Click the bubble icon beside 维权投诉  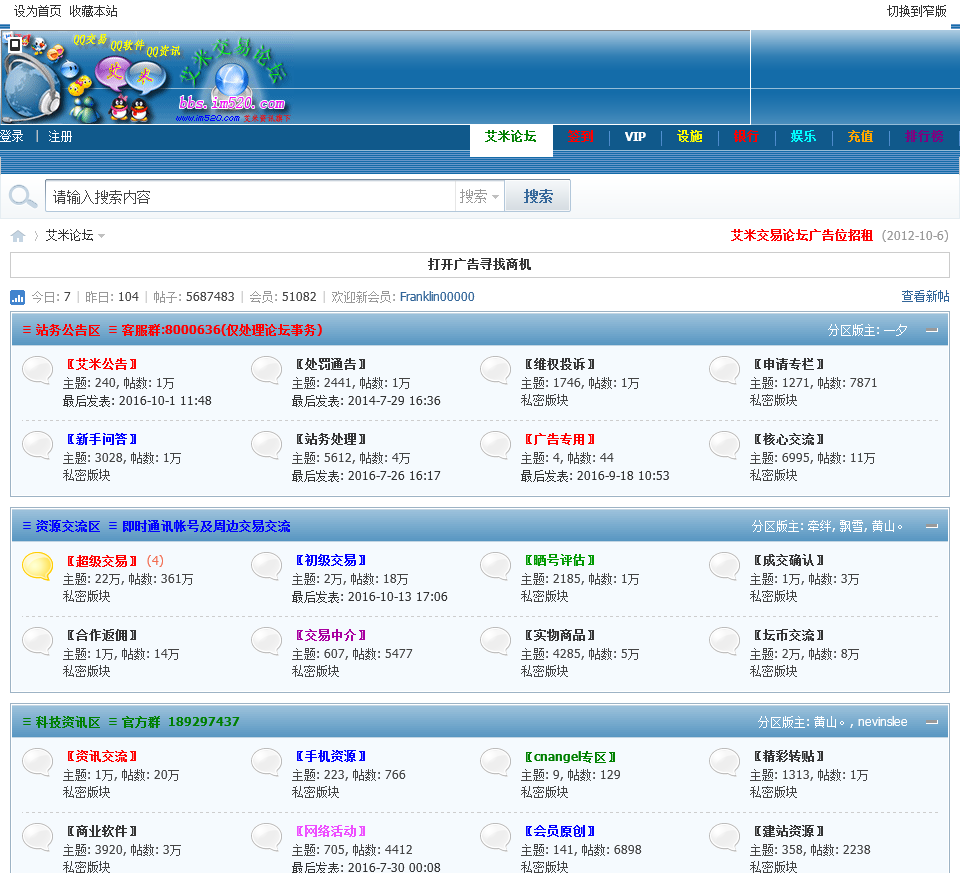[x=495, y=370]
